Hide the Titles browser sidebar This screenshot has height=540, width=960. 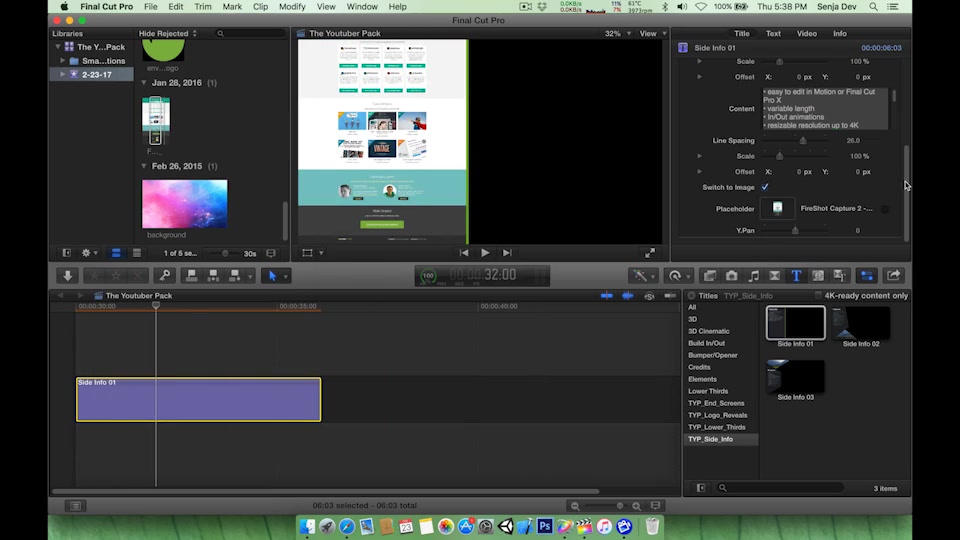(701, 488)
